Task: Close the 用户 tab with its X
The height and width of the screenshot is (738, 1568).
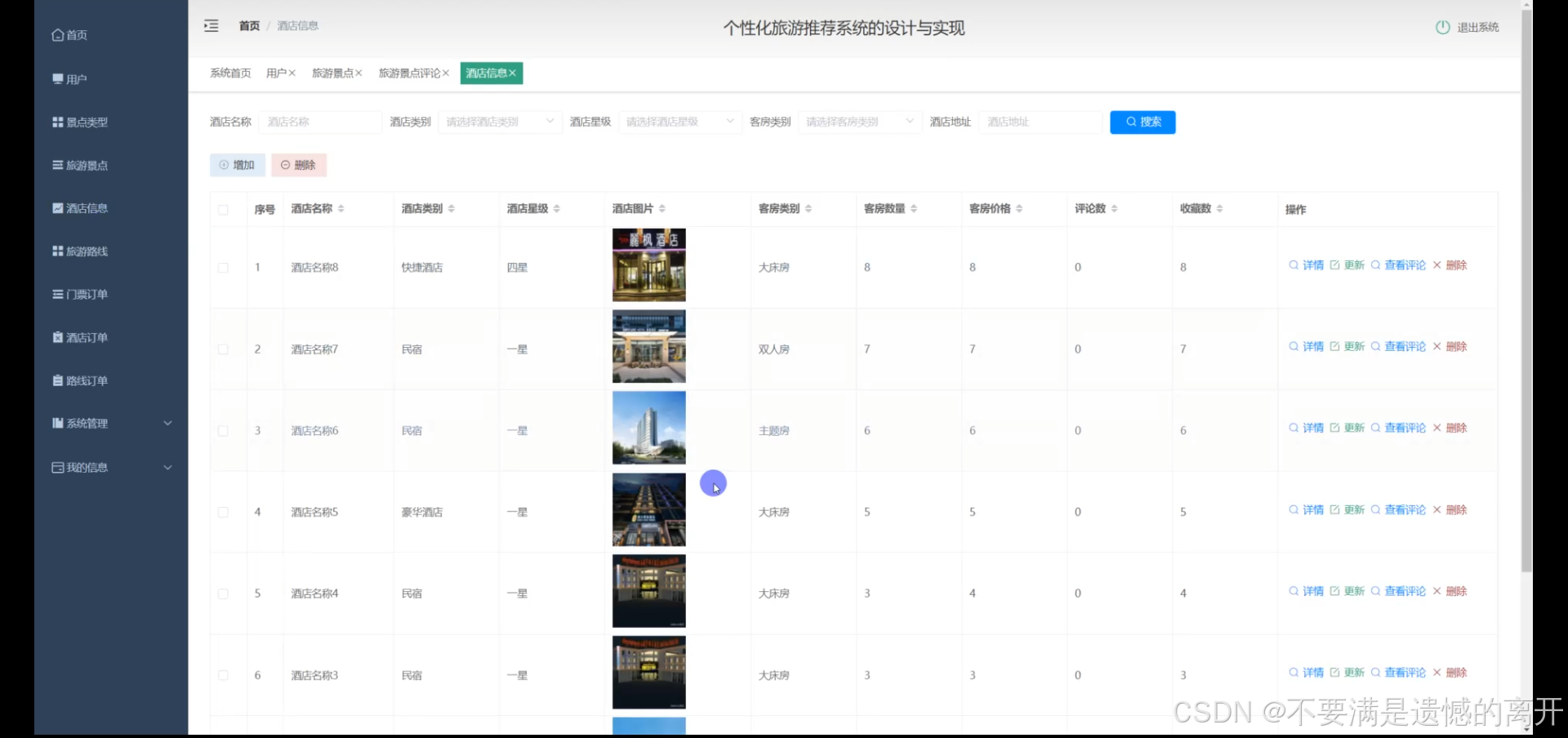Action: (x=292, y=73)
